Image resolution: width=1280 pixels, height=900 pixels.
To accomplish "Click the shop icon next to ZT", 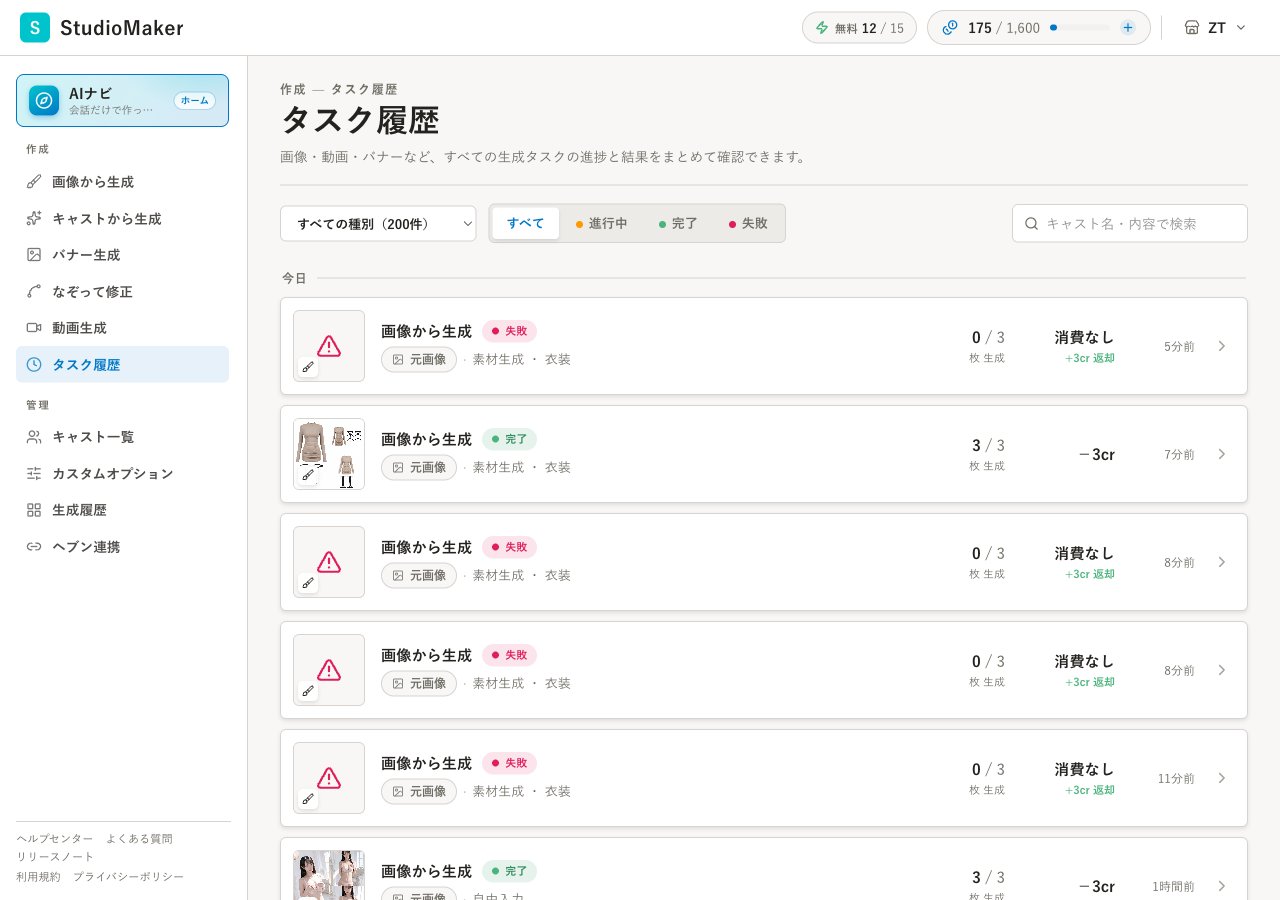I will pyautogui.click(x=1191, y=28).
